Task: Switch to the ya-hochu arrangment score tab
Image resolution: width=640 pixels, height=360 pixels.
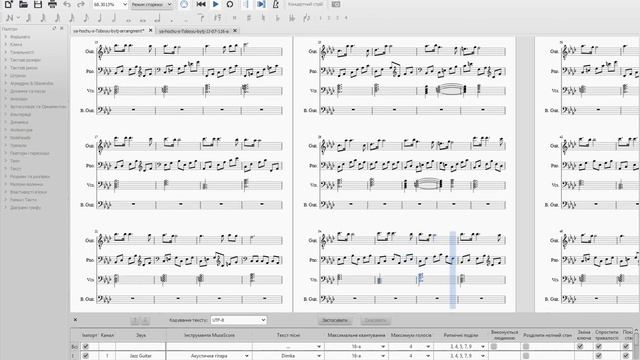Action: (109, 31)
